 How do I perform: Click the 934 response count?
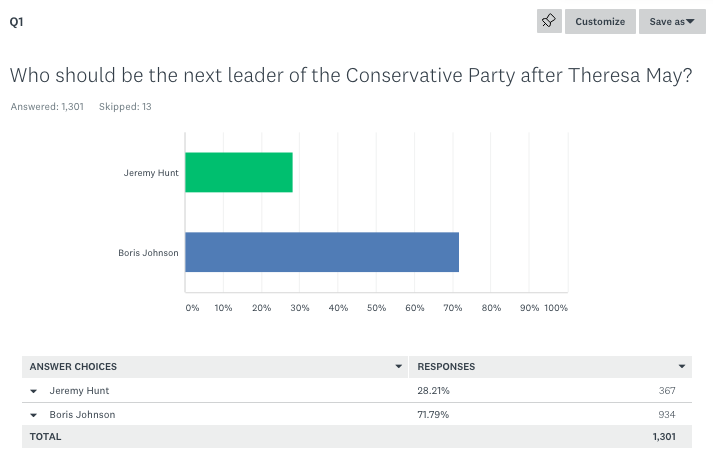pyautogui.click(x=667, y=414)
